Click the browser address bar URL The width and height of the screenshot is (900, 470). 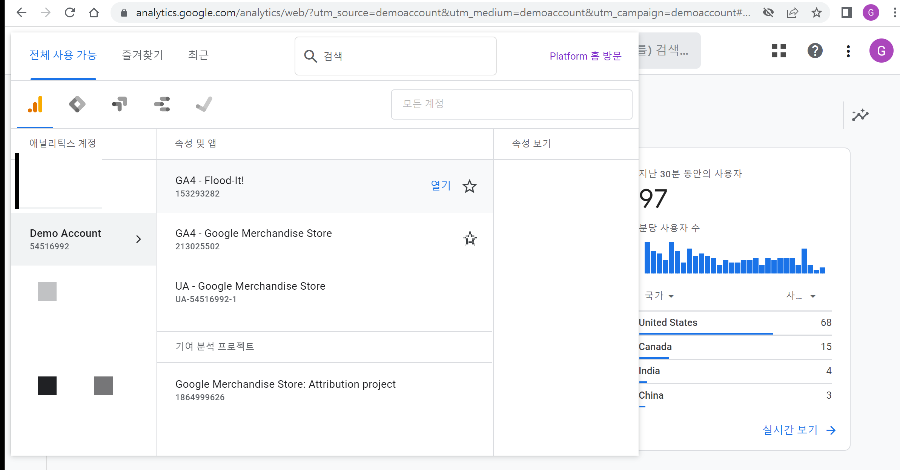coord(443,12)
